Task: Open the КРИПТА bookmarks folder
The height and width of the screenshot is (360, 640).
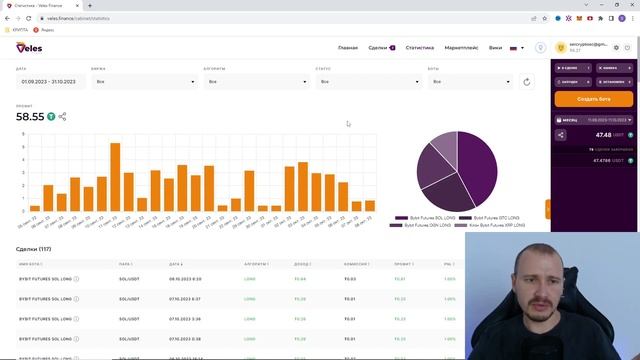Action: (16, 30)
